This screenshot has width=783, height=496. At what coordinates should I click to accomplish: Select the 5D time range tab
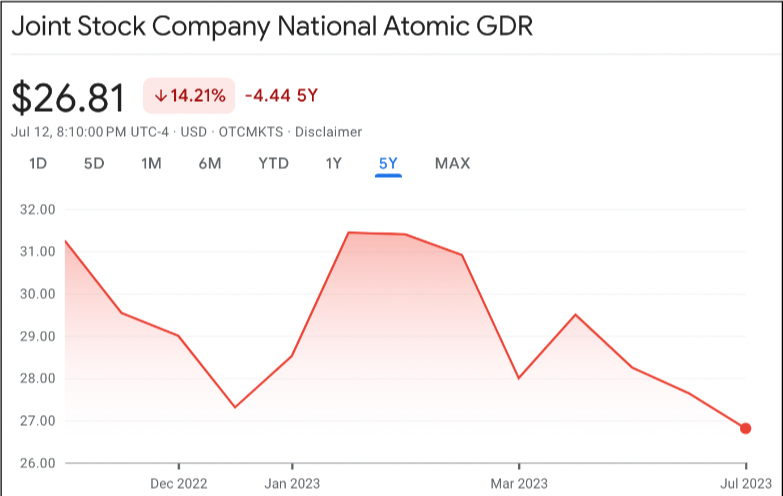(94, 163)
